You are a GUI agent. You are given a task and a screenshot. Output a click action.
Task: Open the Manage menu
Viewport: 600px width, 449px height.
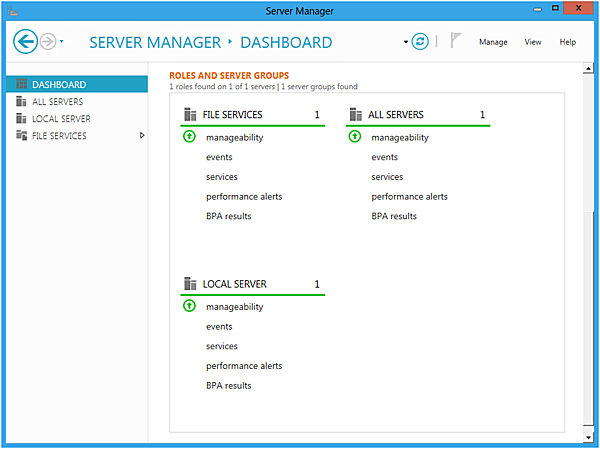[x=493, y=42]
